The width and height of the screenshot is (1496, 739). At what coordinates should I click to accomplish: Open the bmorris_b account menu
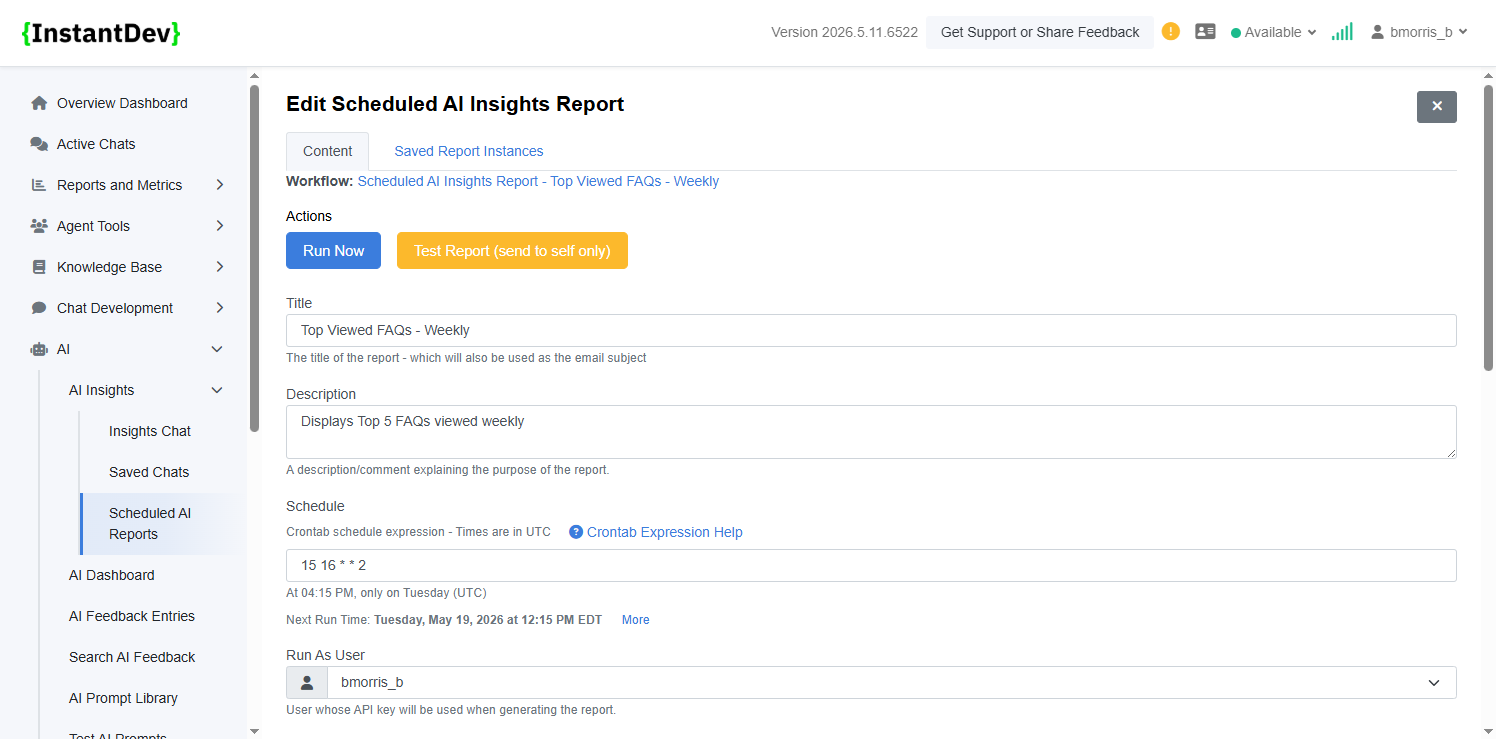[x=1419, y=32]
